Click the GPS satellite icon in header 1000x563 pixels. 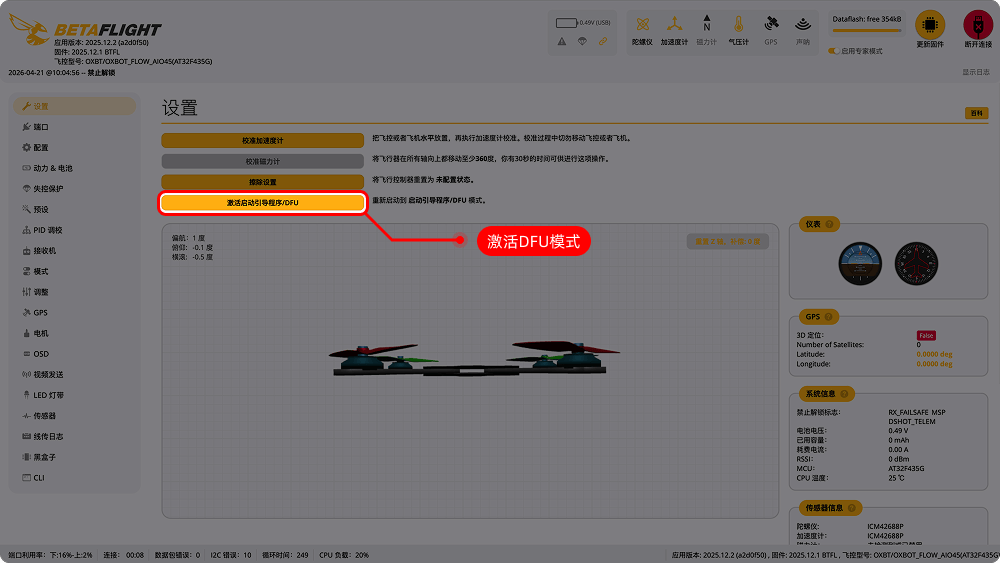pos(770,25)
